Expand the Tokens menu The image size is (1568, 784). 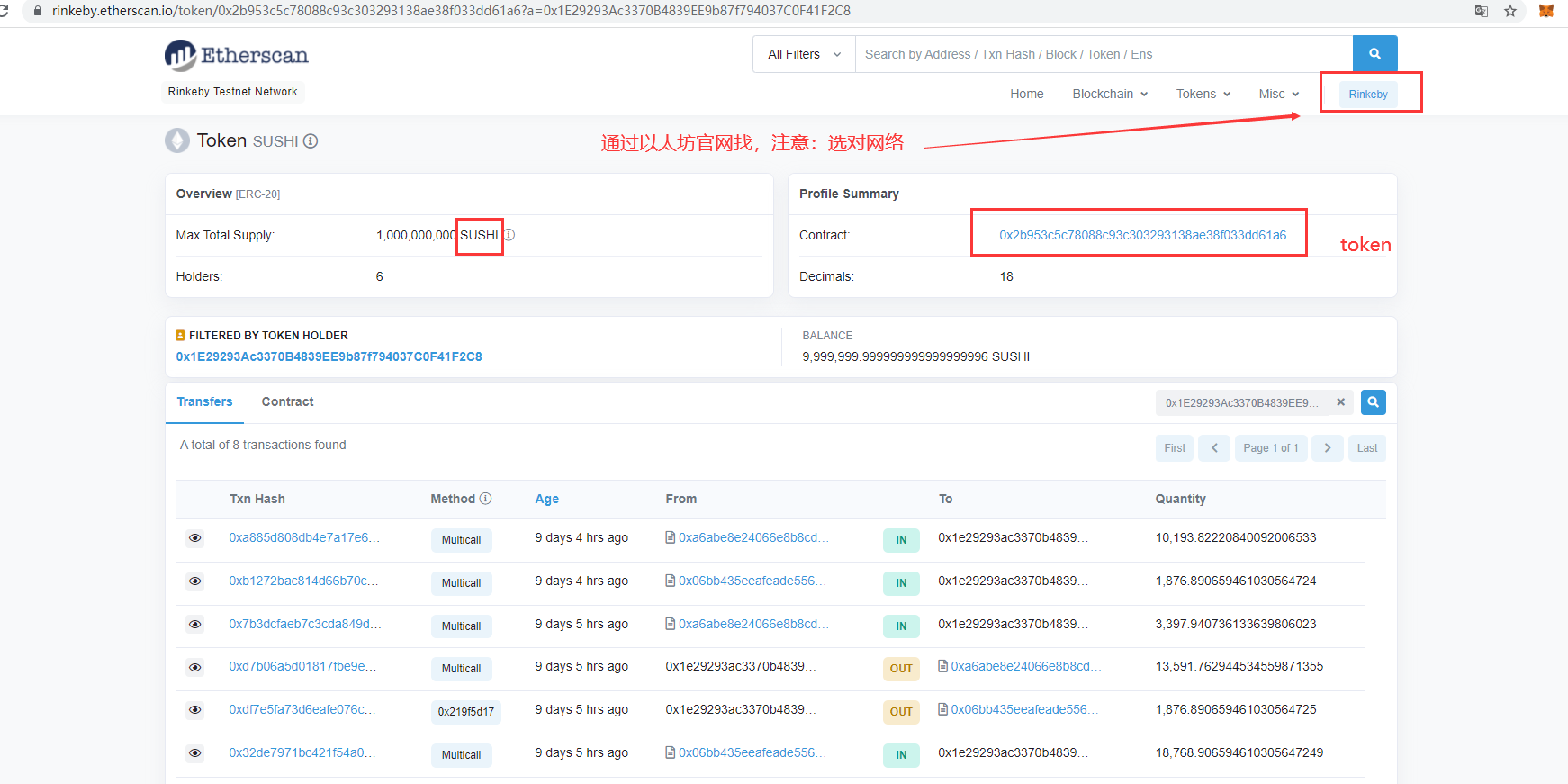(1203, 94)
